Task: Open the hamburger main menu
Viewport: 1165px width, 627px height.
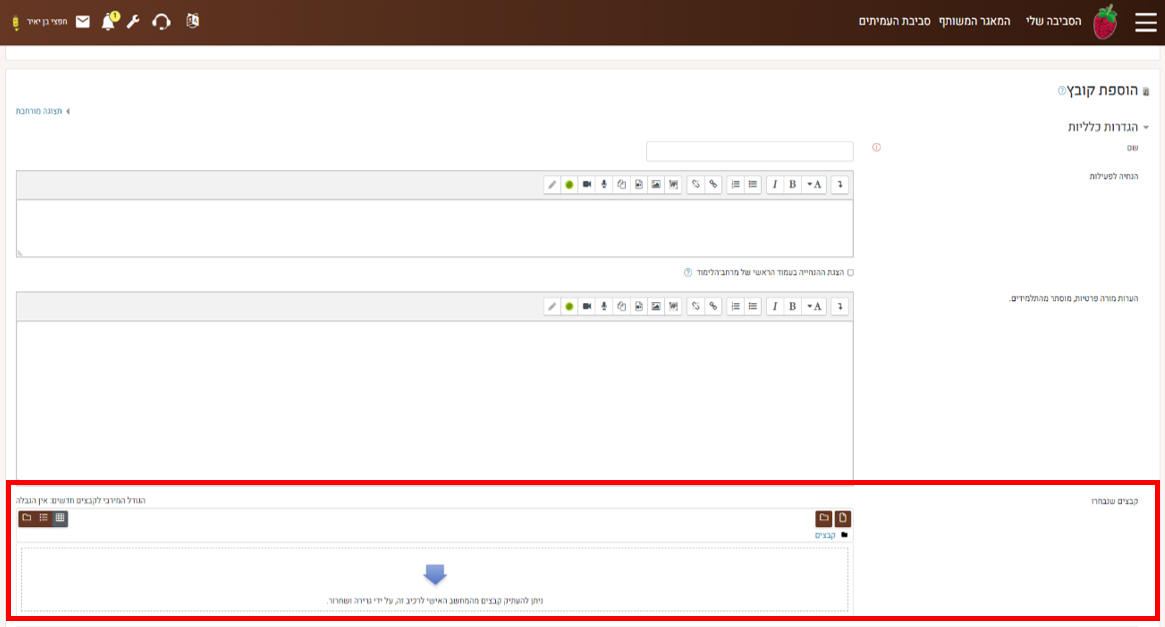Action: point(1145,22)
